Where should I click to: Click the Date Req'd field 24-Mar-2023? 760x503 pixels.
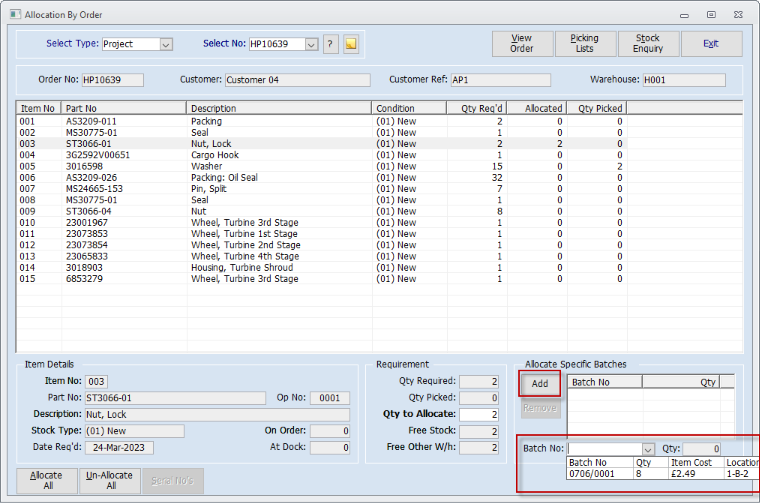click(x=119, y=447)
